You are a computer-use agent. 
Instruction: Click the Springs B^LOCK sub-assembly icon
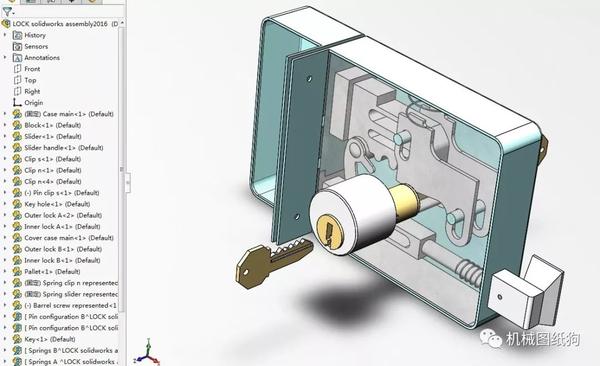[17, 350]
